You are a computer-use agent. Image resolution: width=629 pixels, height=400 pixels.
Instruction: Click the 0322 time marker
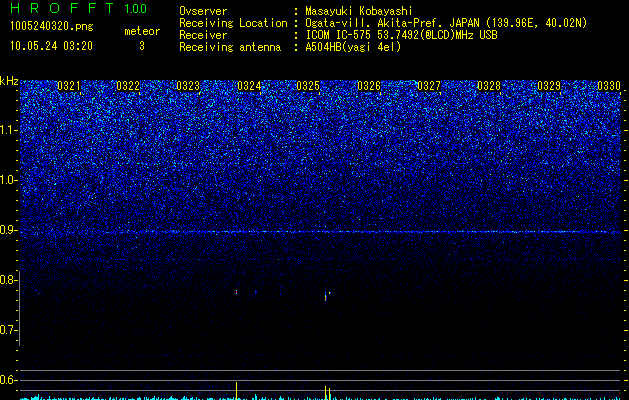tap(128, 86)
